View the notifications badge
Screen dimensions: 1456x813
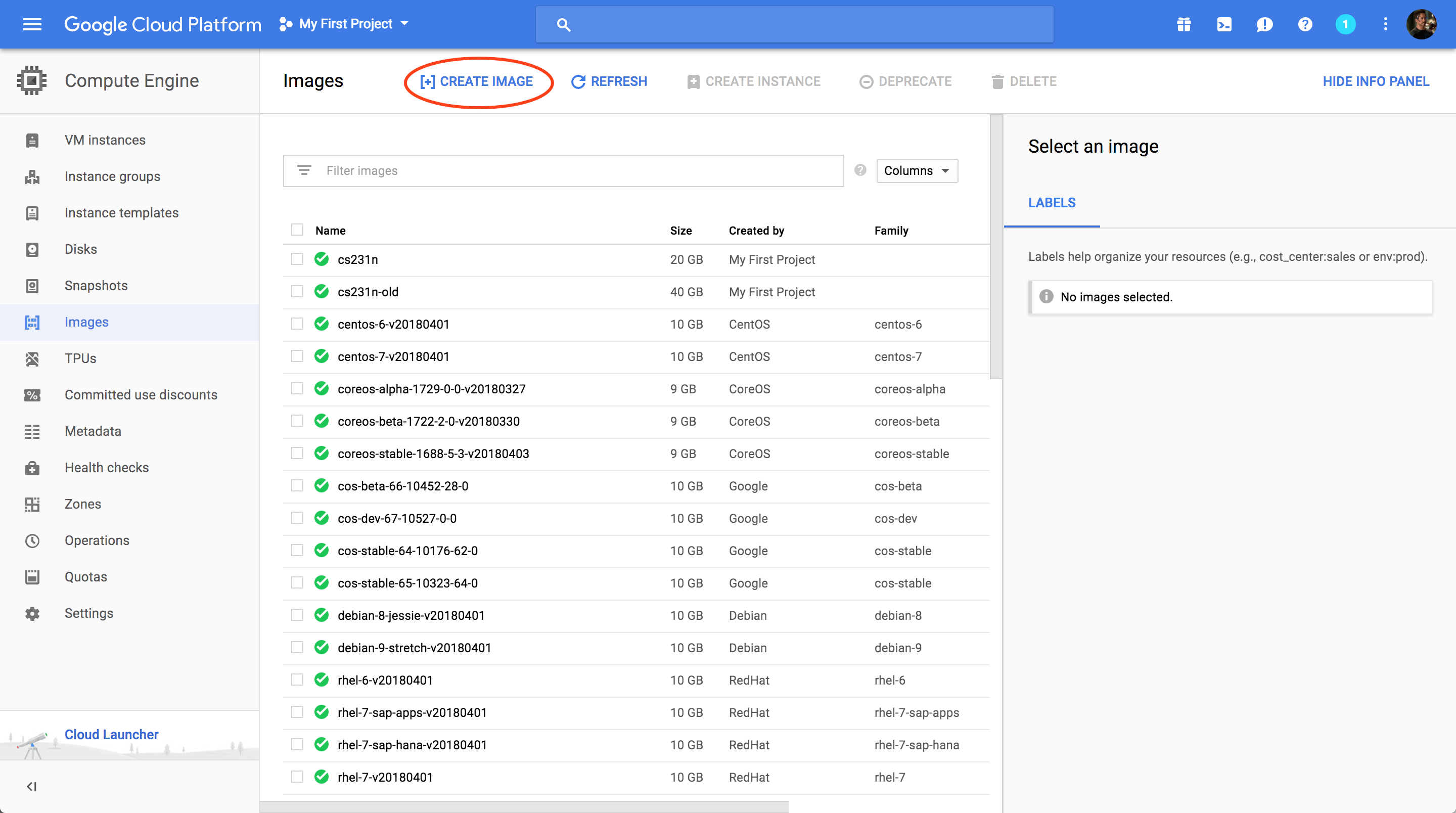(x=1345, y=24)
